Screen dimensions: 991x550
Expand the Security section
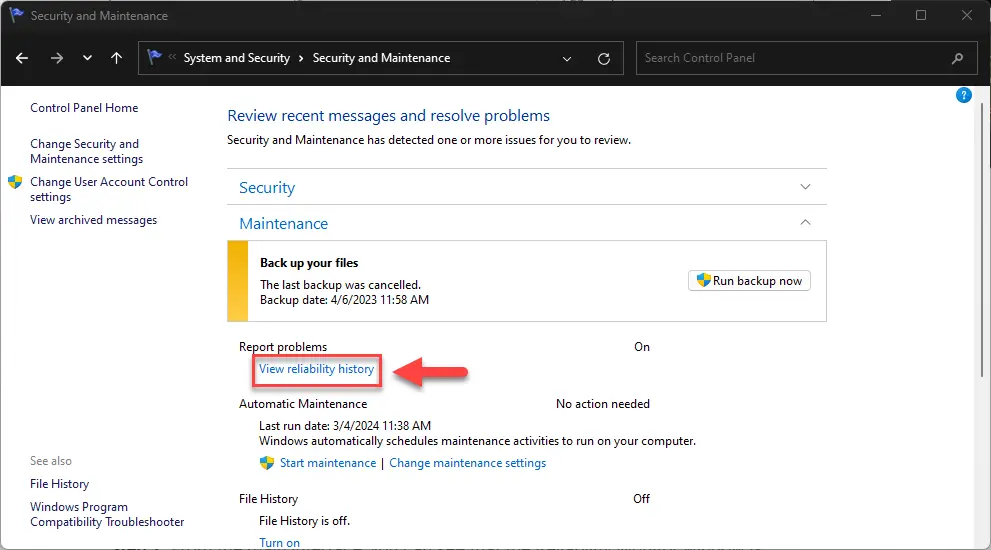click(x=806, y=187)
